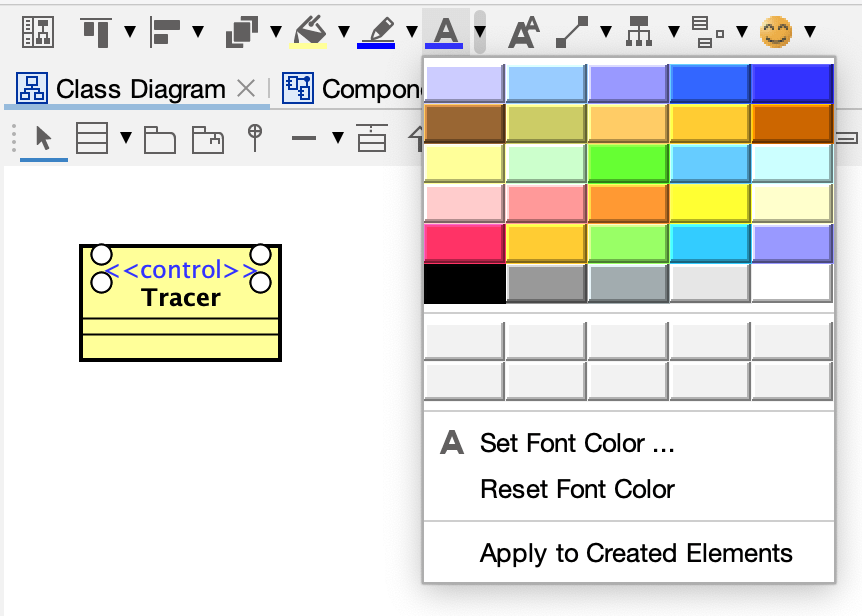Viewport: 862px width, 616px height.
Task: Select the Package tool
Action: click(159, 140)
